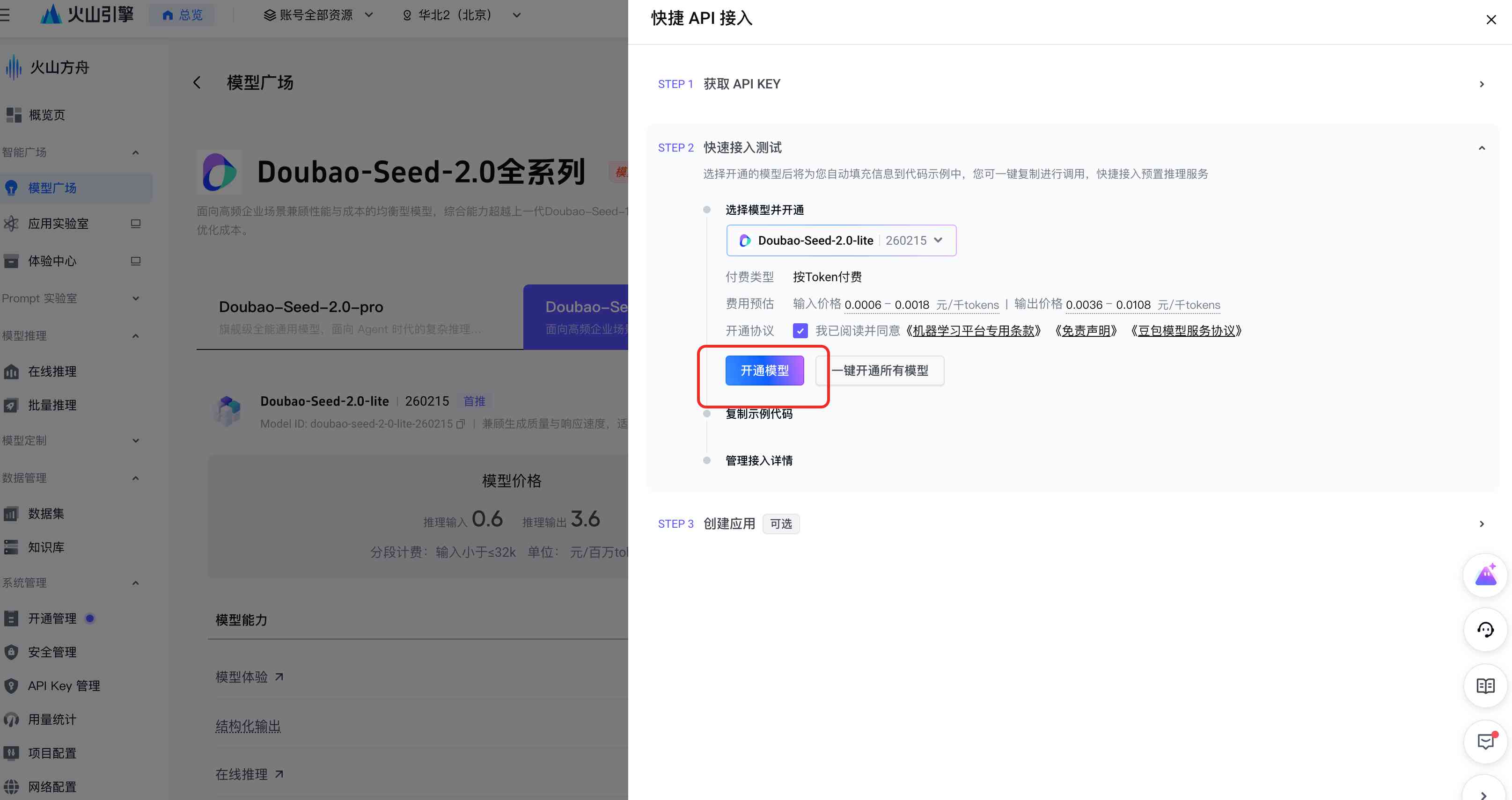Expand 模型定制 sidebar group
Image resolution: width=1512 pixels, height=800 pixels.
click(136, 441)
